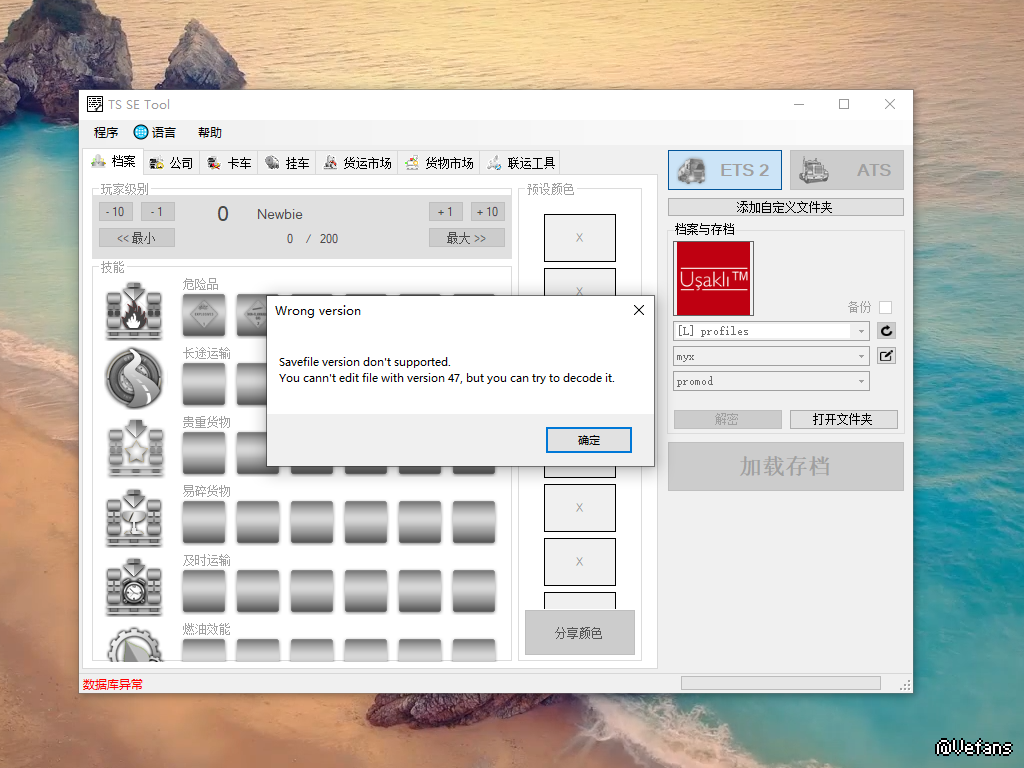The height and width of the screenshot is (768, 1024).
Task: Toggle the 备份 backup checkbox
Action: tap(885, 308)
